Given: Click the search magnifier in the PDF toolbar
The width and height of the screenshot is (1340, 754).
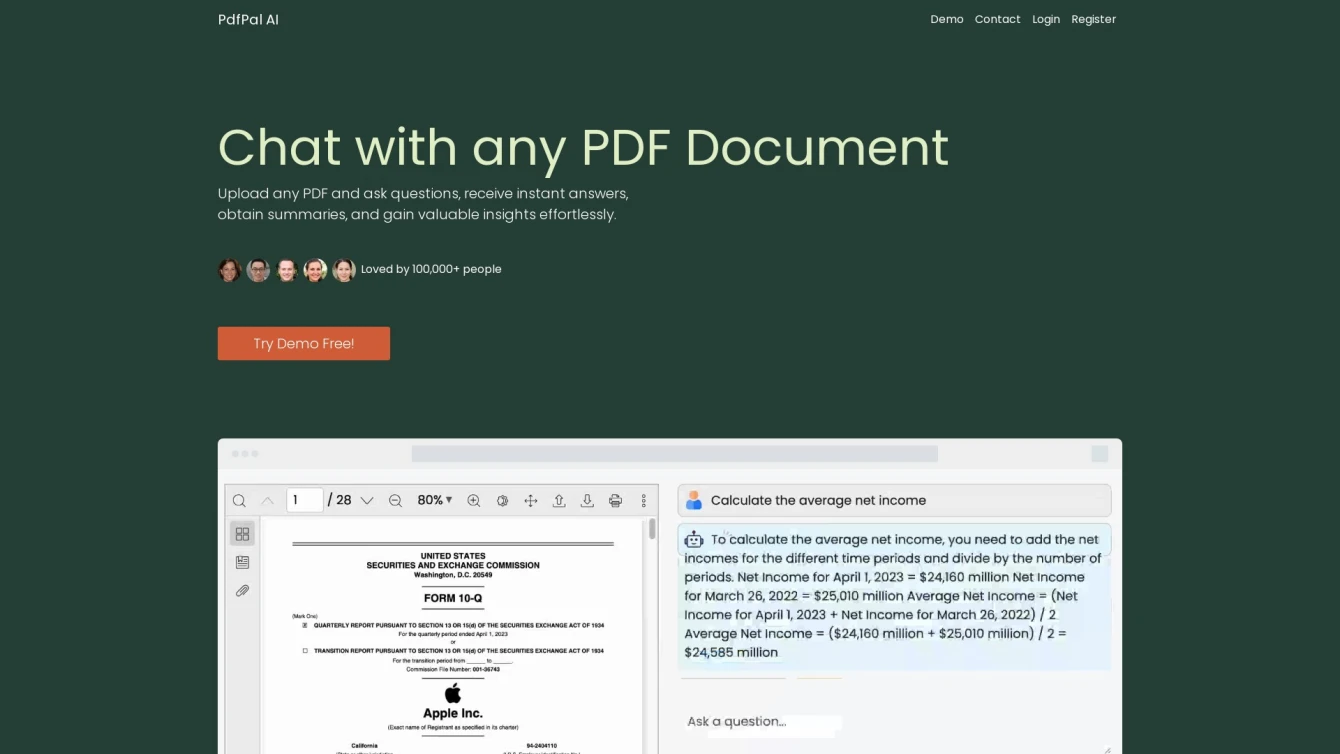Looking at the screenshot, I should click(x=239, y=500).
